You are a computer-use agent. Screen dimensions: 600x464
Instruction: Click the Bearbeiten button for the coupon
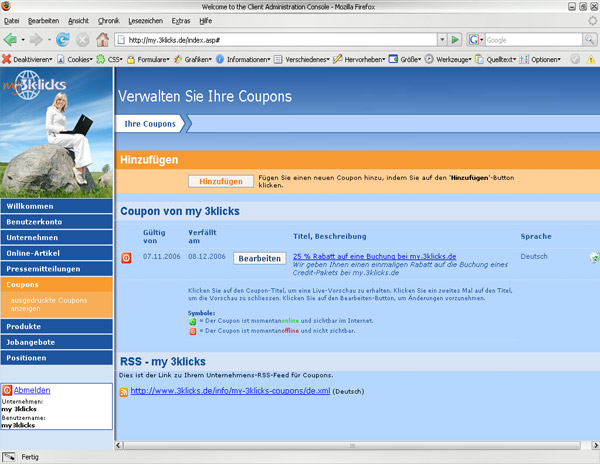tap(259, 259)
